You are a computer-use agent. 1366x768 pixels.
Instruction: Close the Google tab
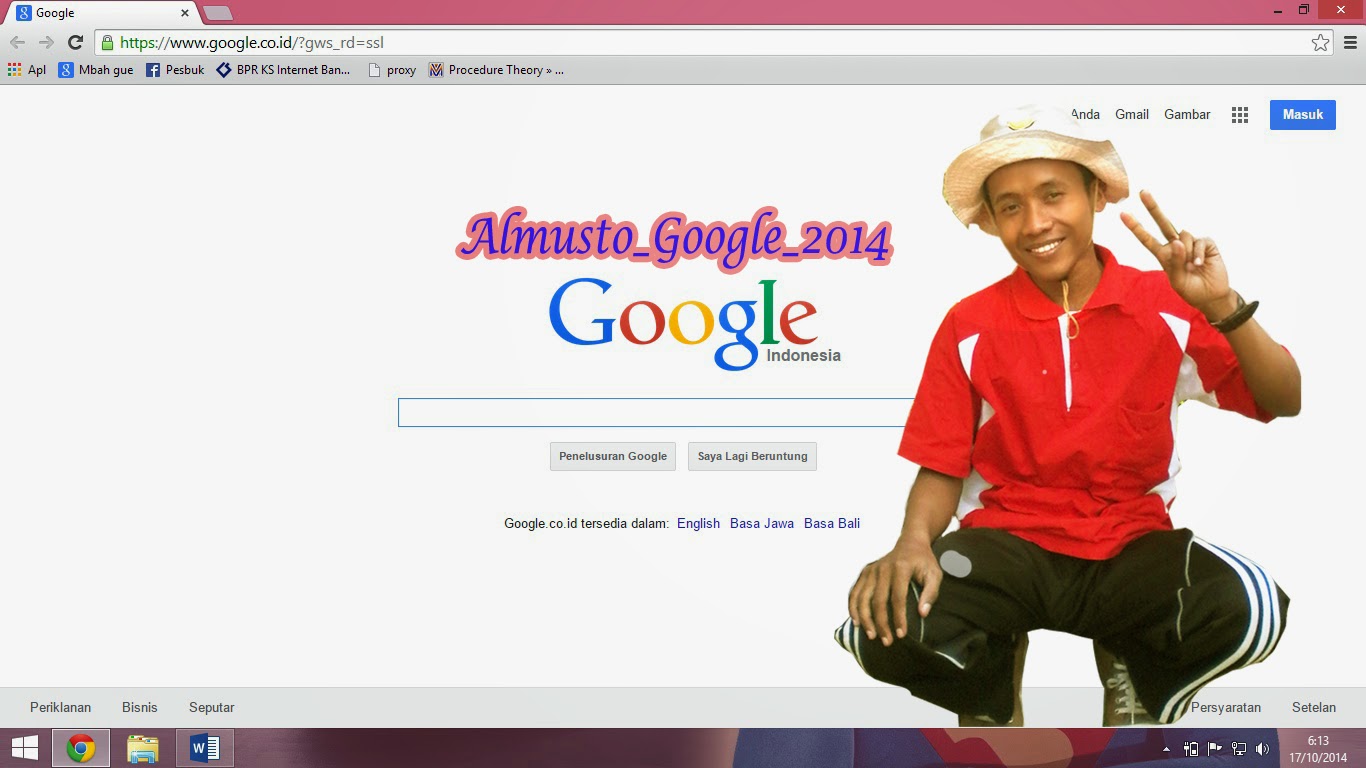click(x=185, y=13)
